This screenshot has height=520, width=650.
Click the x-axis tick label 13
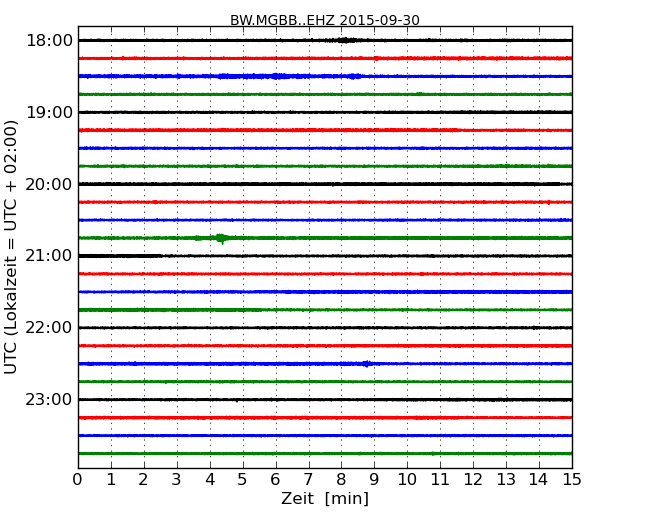(506, 479)
